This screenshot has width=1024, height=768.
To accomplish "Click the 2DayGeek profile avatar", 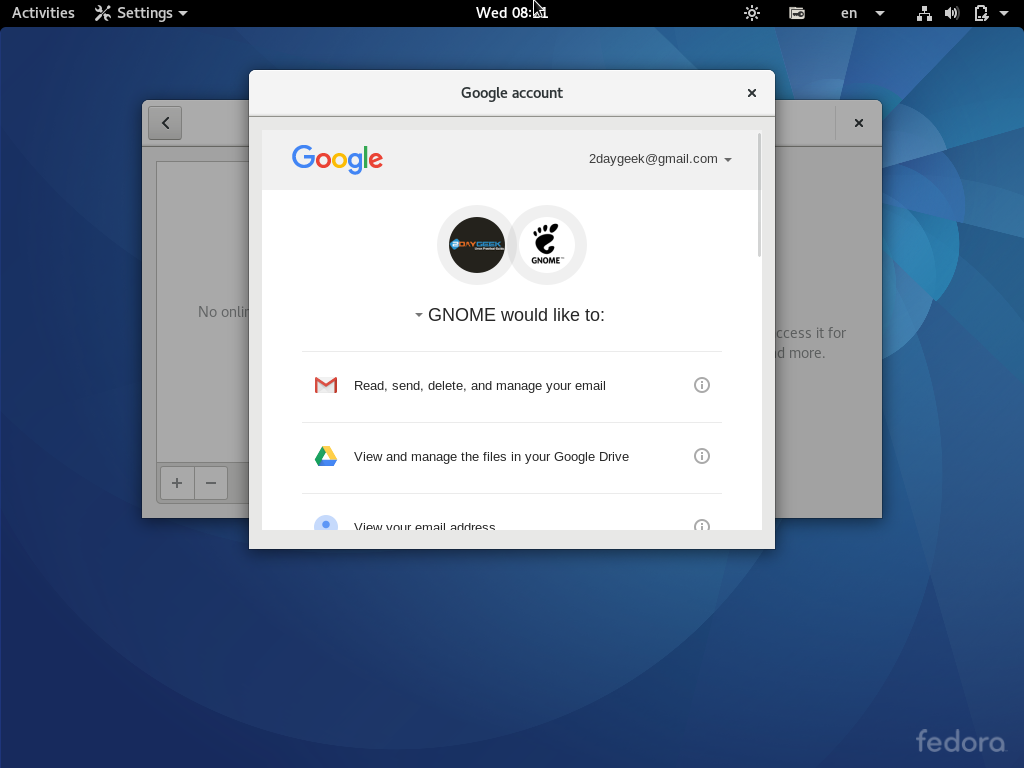I will (x=477, y=245).
